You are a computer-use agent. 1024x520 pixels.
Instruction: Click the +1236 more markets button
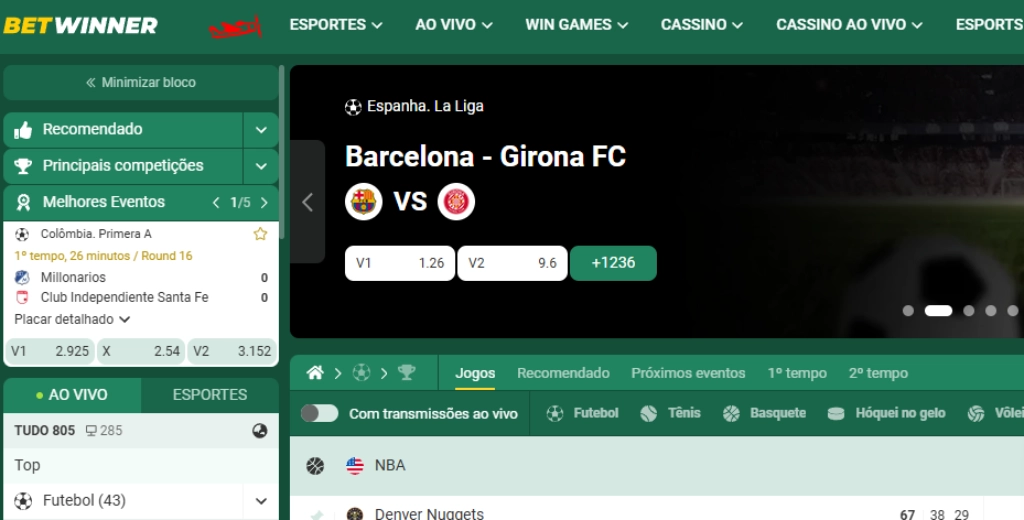coord(613,263)
